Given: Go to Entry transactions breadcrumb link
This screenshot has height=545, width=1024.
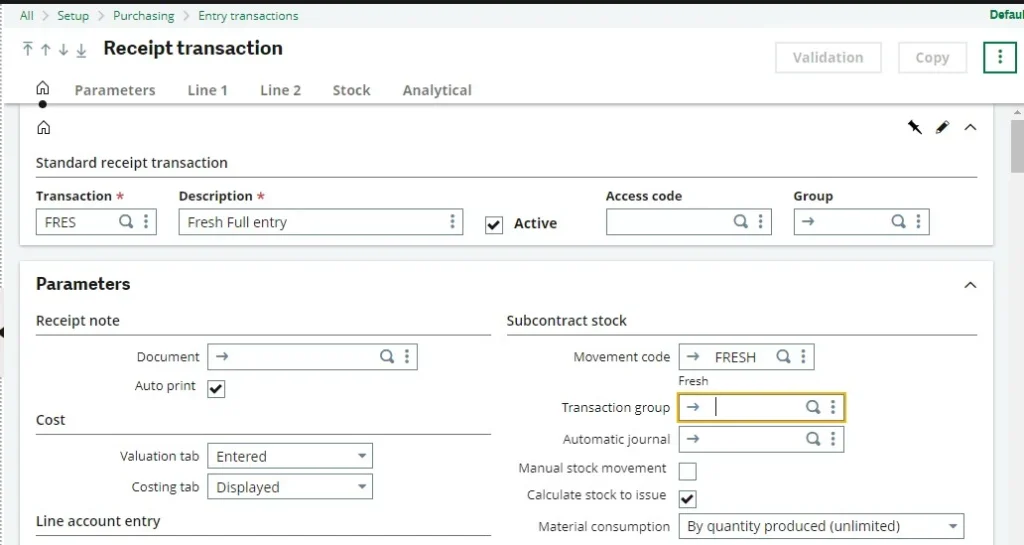Looking at the screenshot, I should pyautogui.click(x=248, y=16).
